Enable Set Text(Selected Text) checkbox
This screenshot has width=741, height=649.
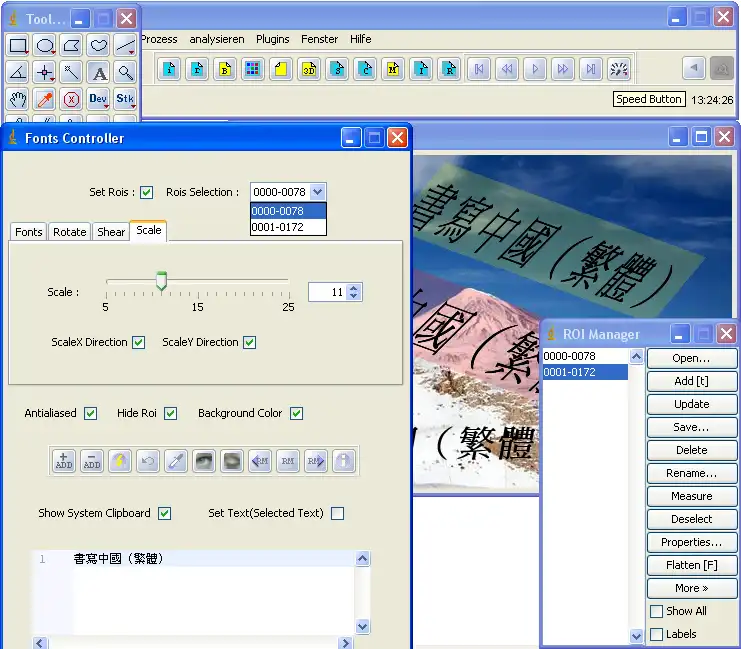point(337,513)
